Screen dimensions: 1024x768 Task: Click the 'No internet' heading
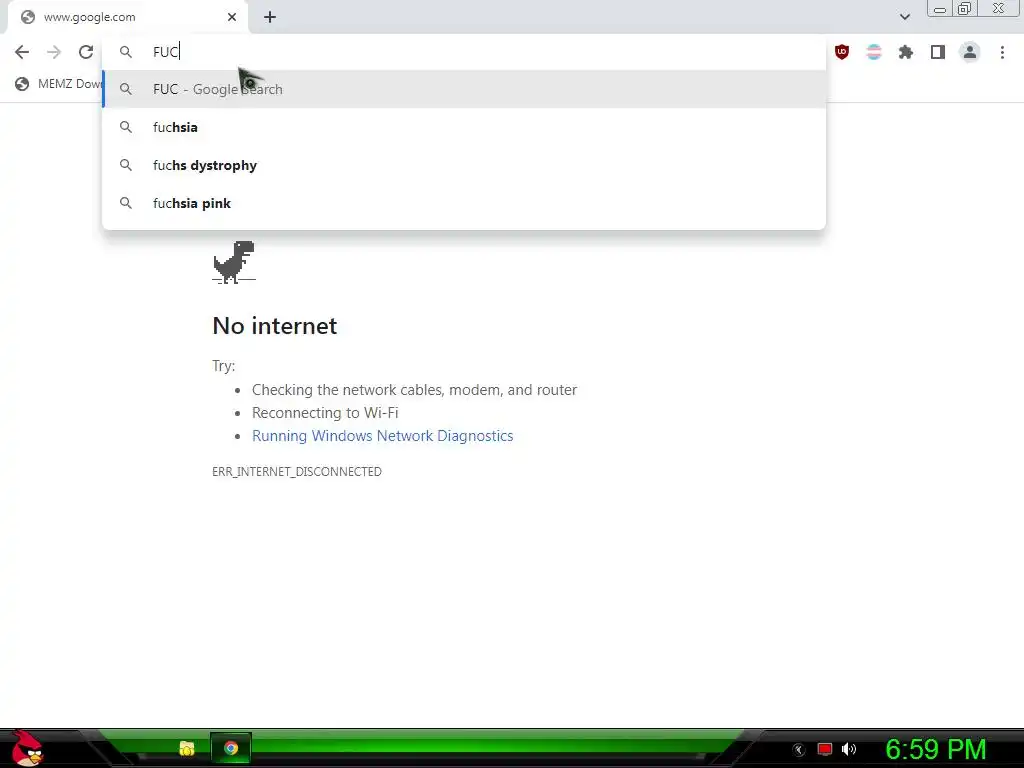point(274,325)
